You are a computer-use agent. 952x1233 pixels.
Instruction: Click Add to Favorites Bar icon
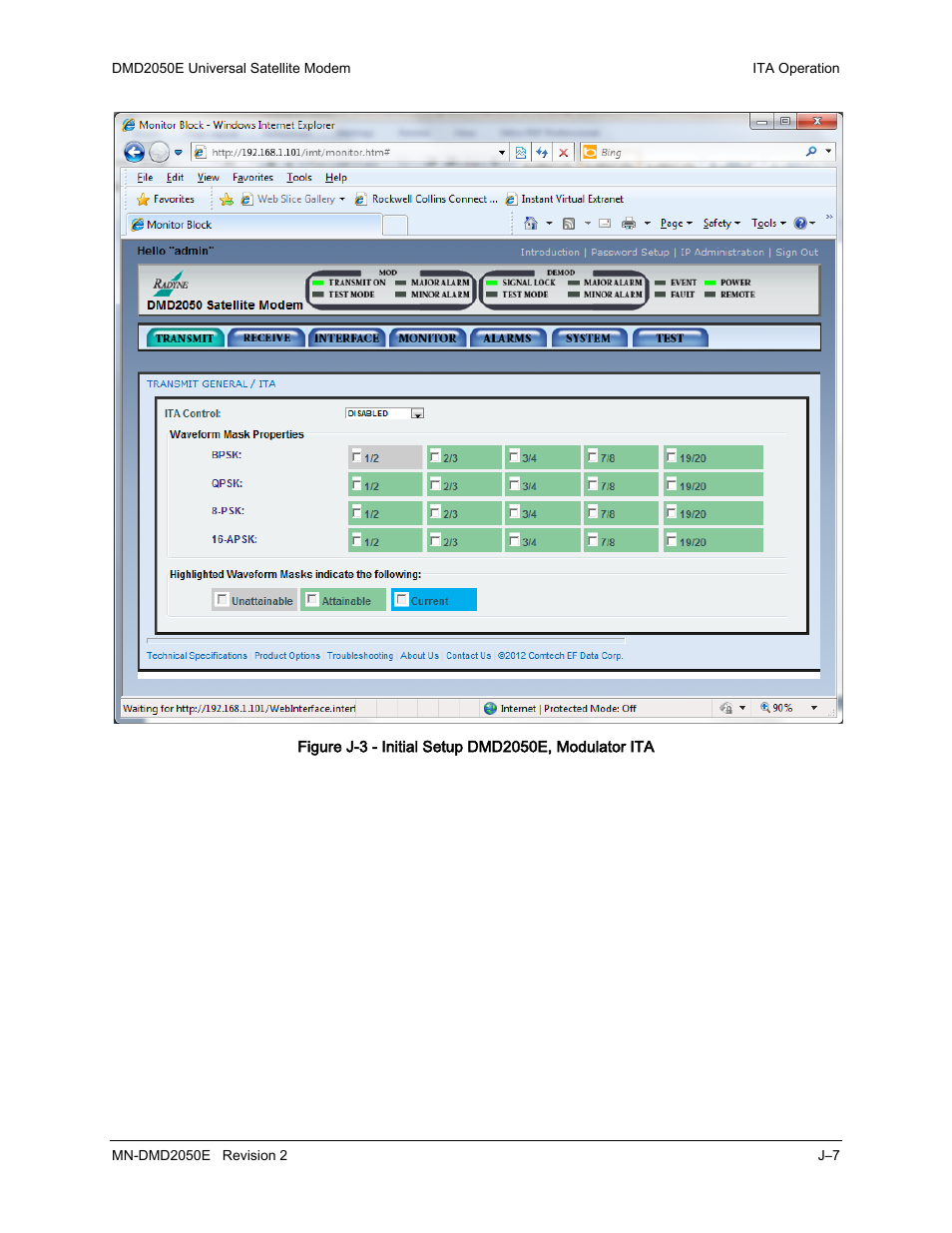pos(227,200)
